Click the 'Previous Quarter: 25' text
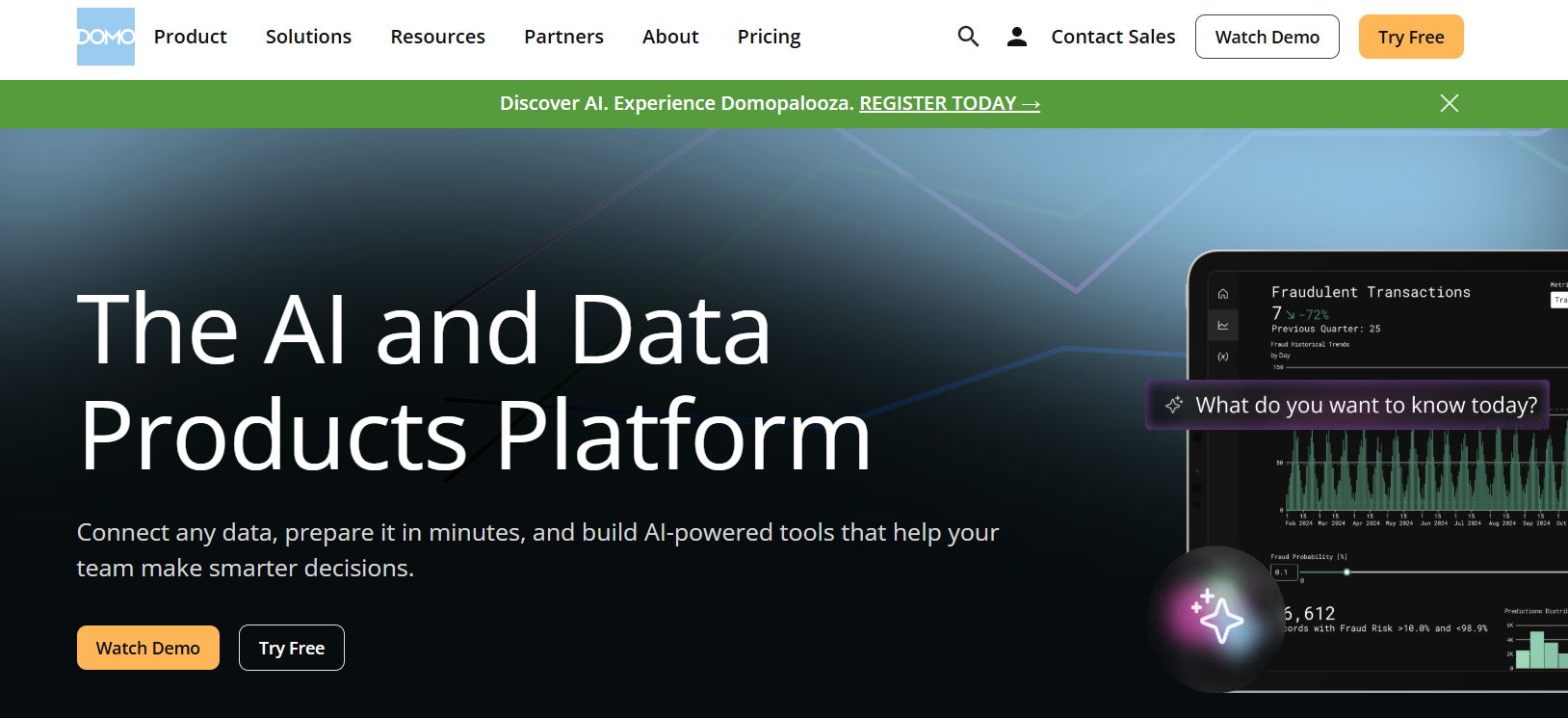 coord(1325,329)
